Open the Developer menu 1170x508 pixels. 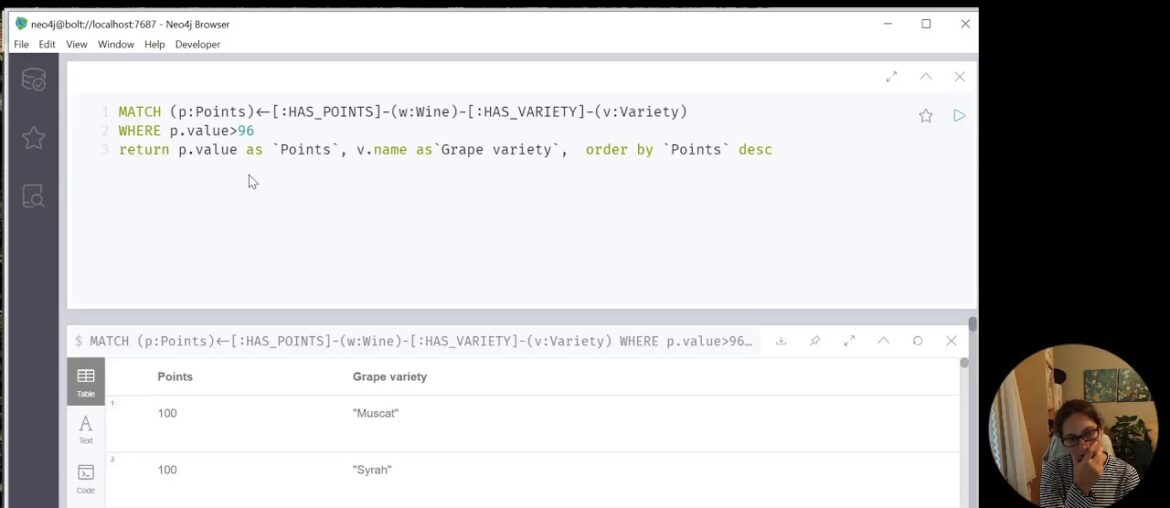tap(197, 44)
